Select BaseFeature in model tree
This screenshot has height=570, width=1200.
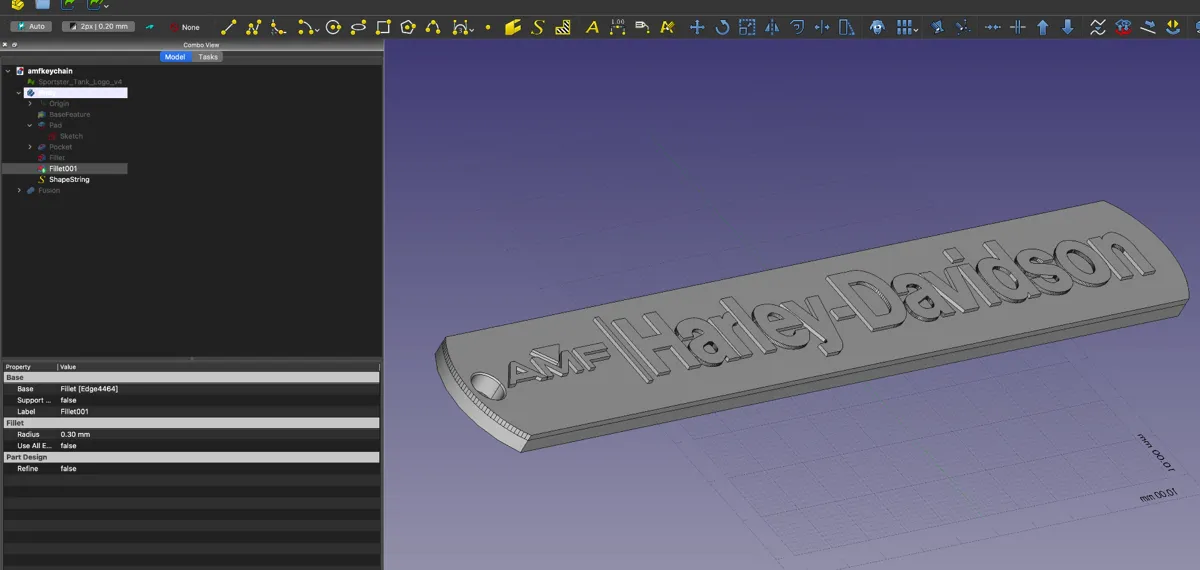[x=69, y=114]
